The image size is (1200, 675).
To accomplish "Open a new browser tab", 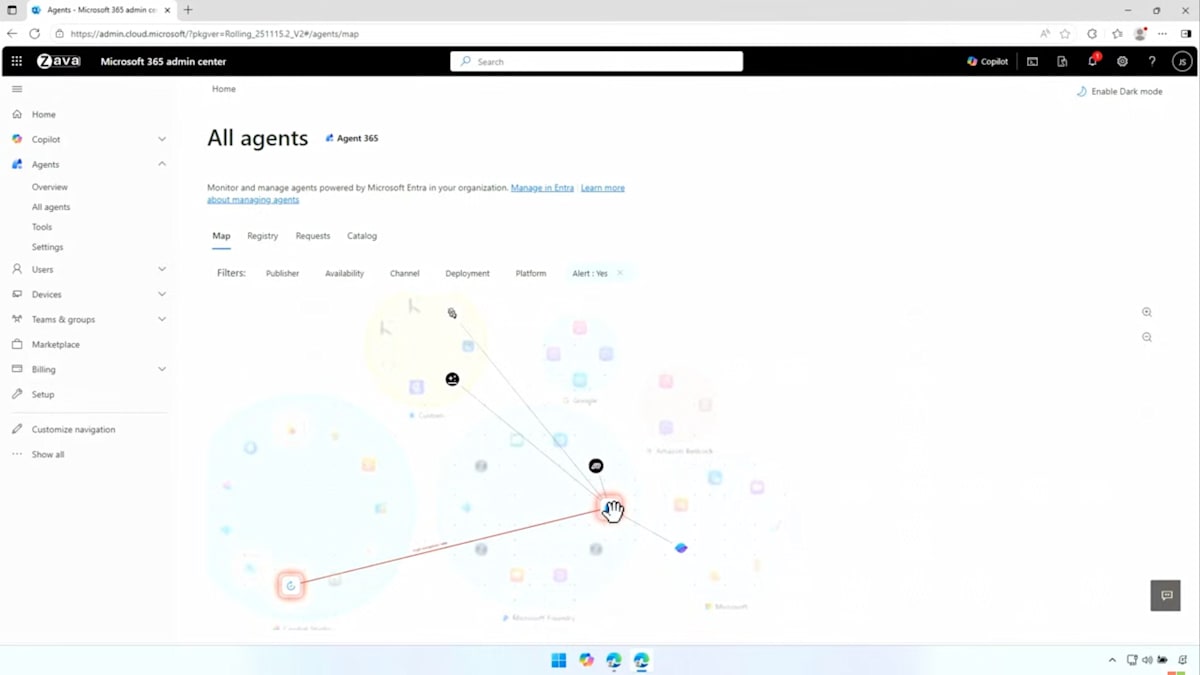I will [188, 10].
